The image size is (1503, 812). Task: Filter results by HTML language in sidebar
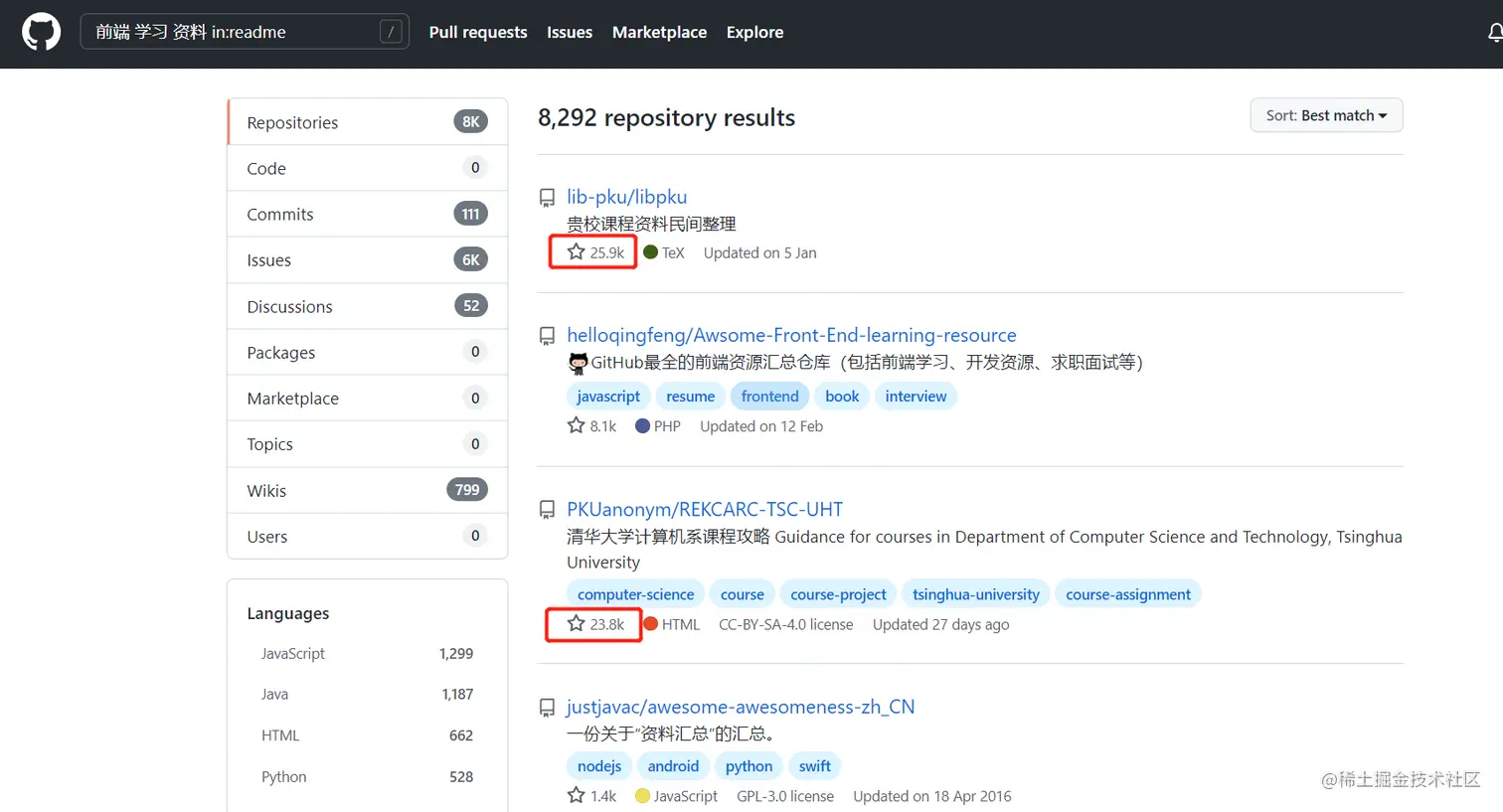(x=367, y=735)
